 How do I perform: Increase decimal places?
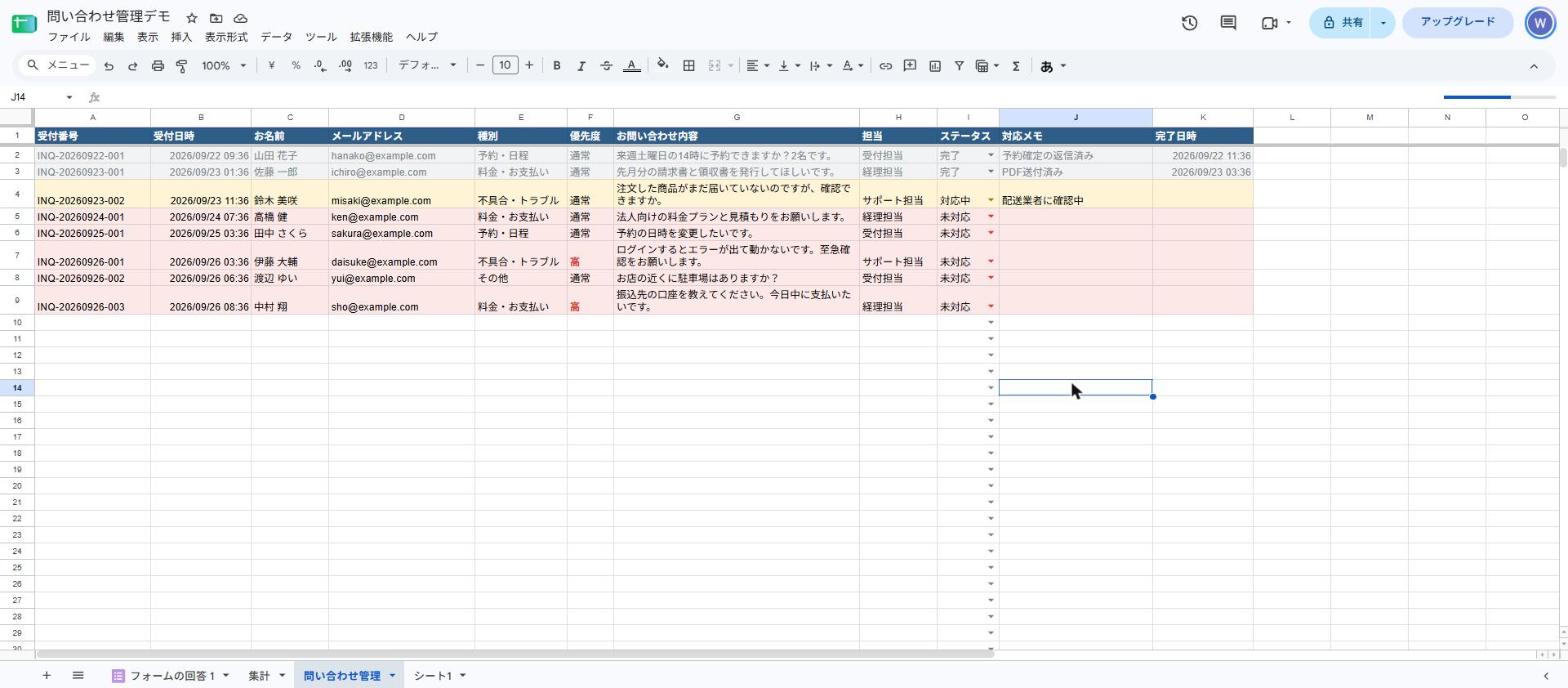345,66
